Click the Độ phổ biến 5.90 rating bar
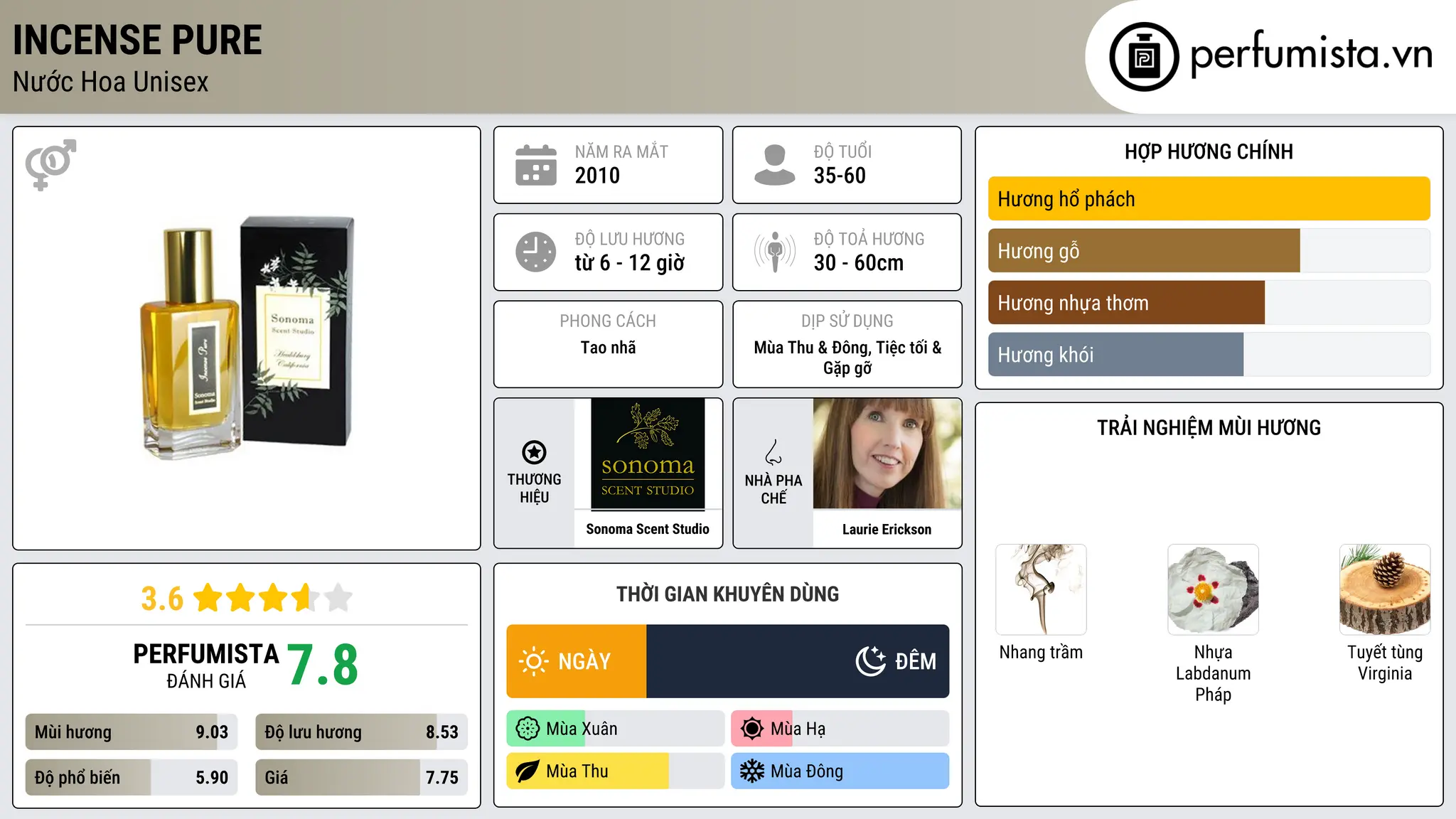The width and height of the screenshot is (1456, 819). 132,778
